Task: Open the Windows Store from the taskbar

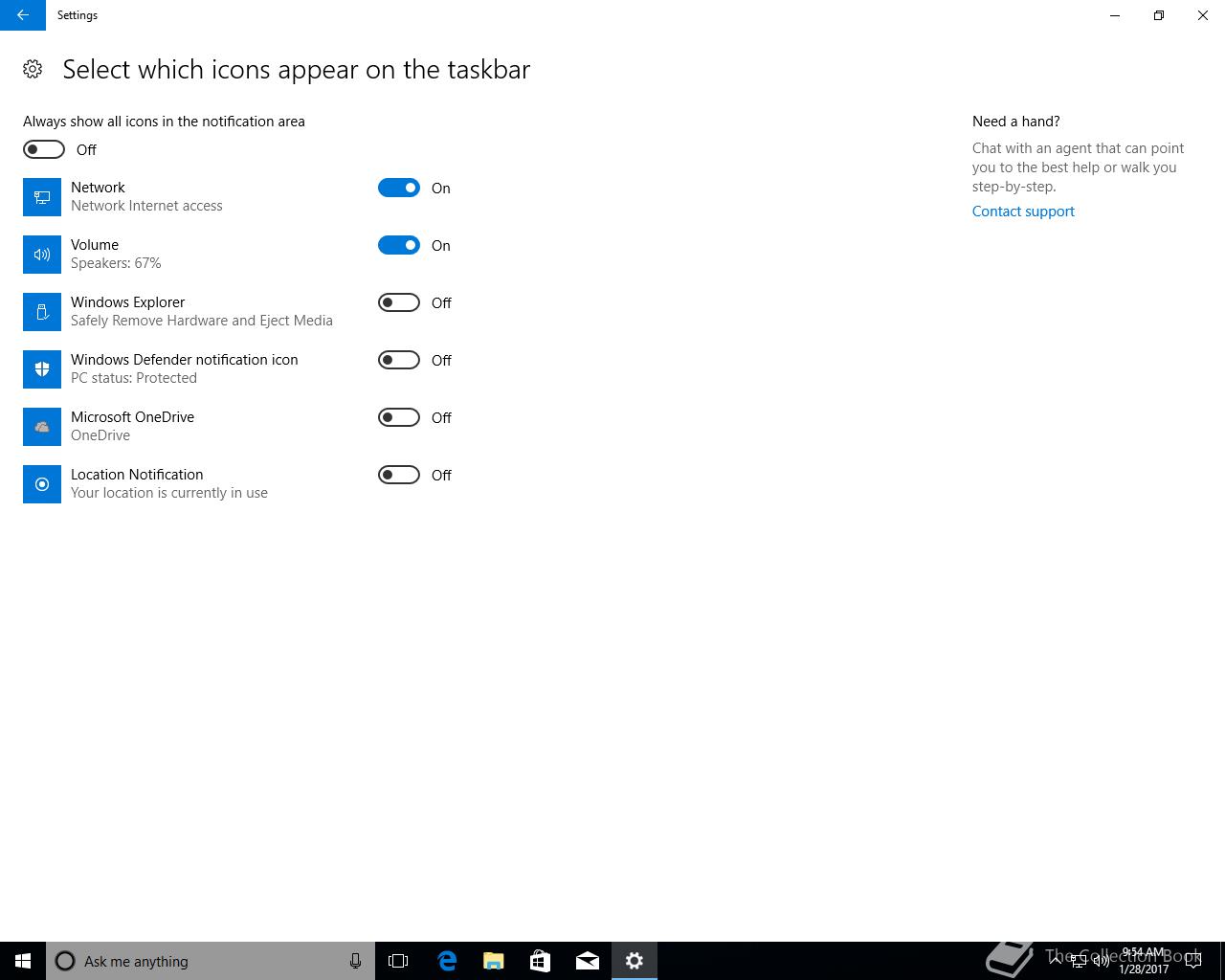Action: coord(540,961)
